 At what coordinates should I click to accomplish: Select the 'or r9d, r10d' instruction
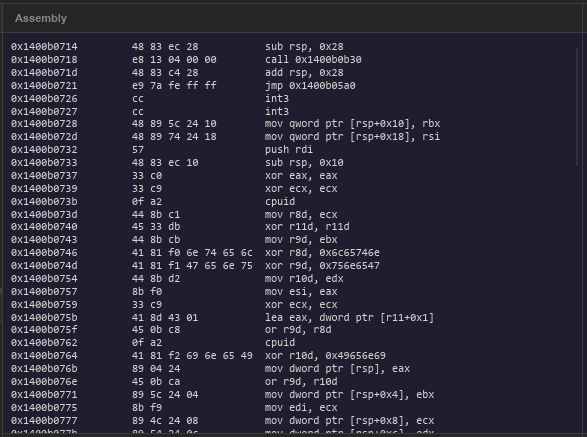coord(301,382)
